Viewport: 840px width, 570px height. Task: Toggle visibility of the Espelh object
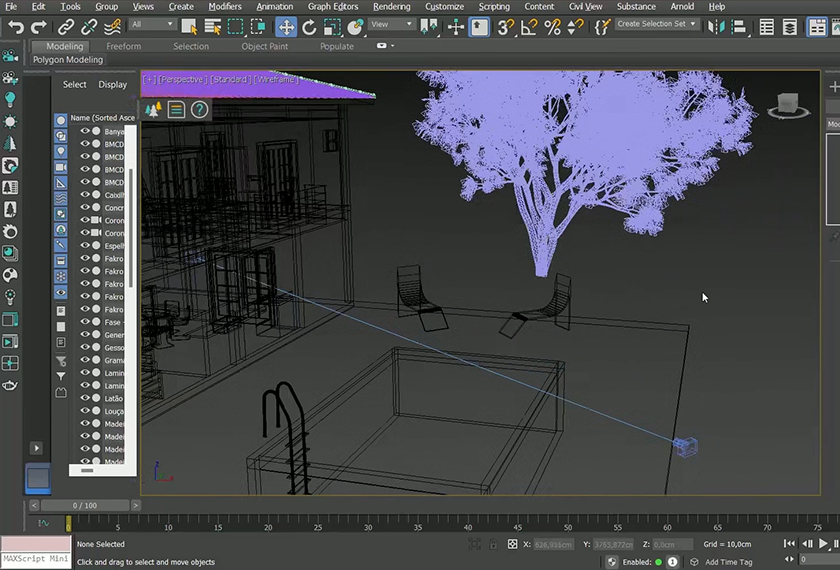(x=85, y=245)
